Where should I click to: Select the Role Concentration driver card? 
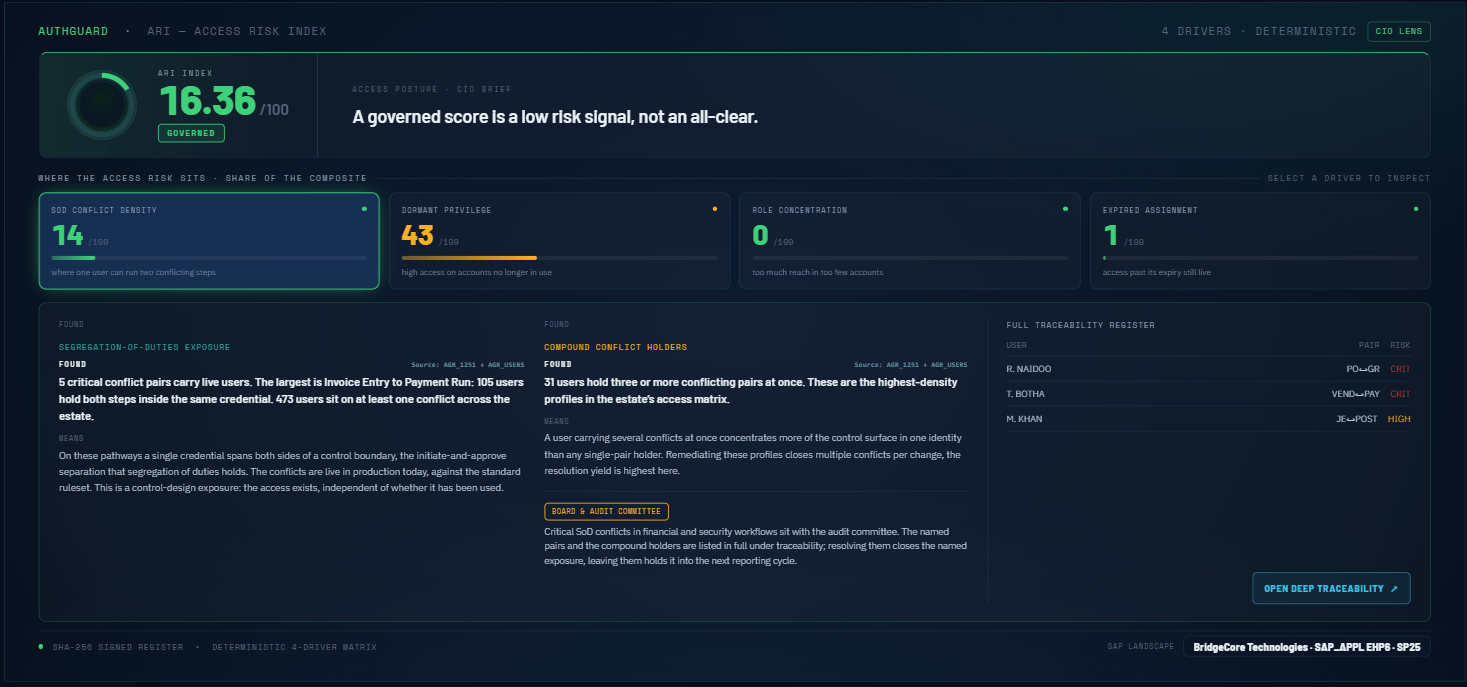point(910,241)
